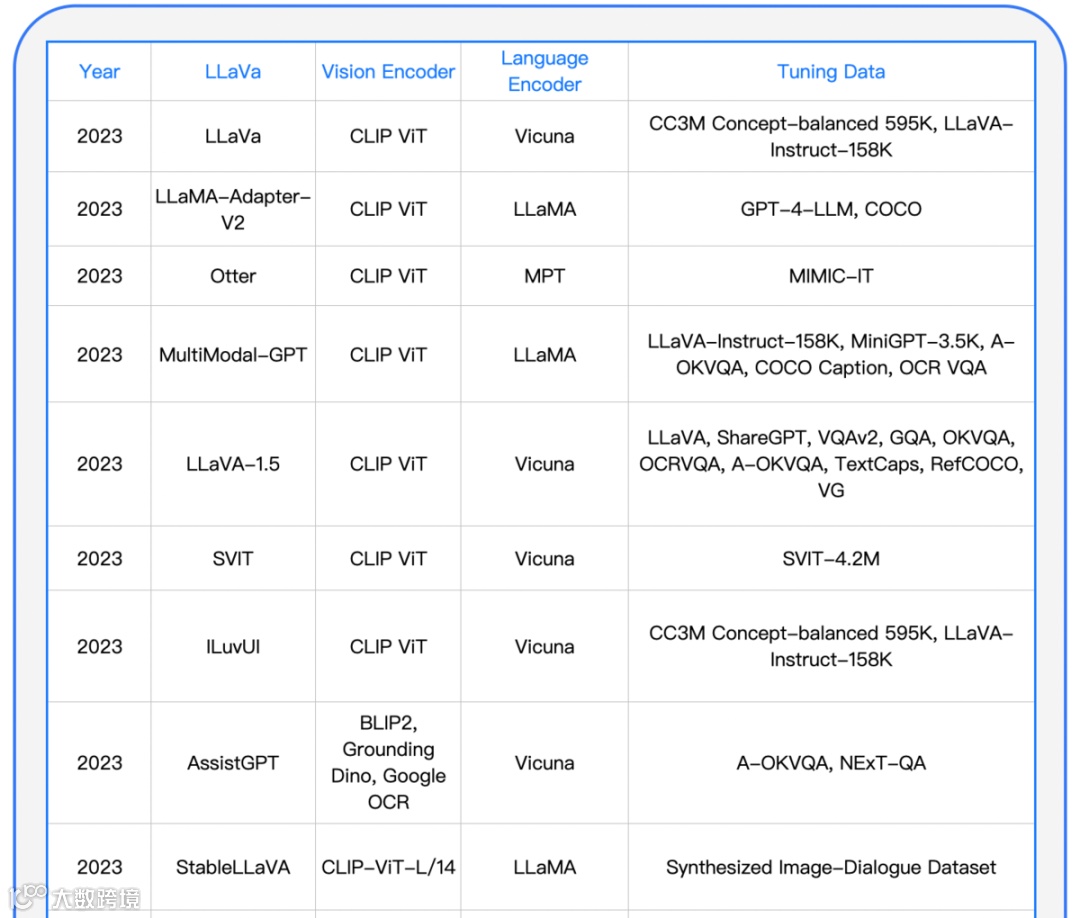
Task: Click the Synthesized Image-Dialogue Dataset cell
Action: [831, 867]
